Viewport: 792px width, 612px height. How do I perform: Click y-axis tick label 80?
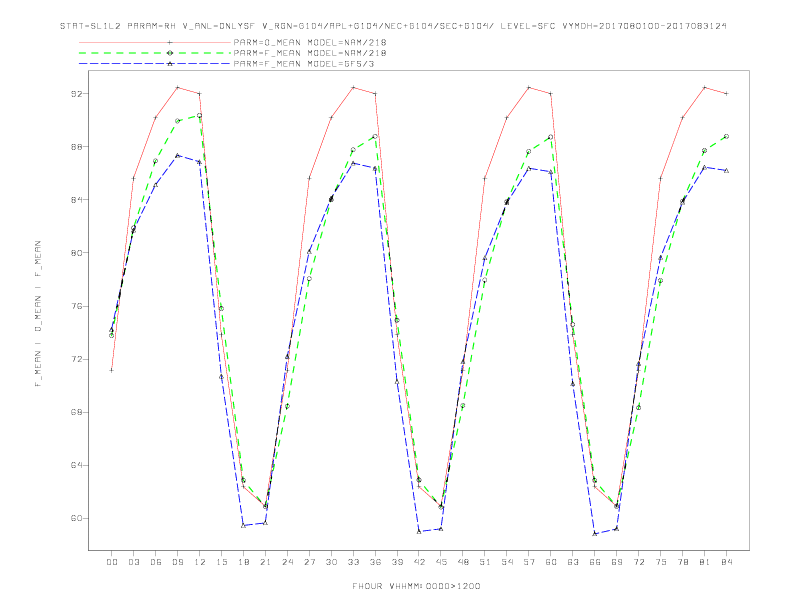[77, 253]
